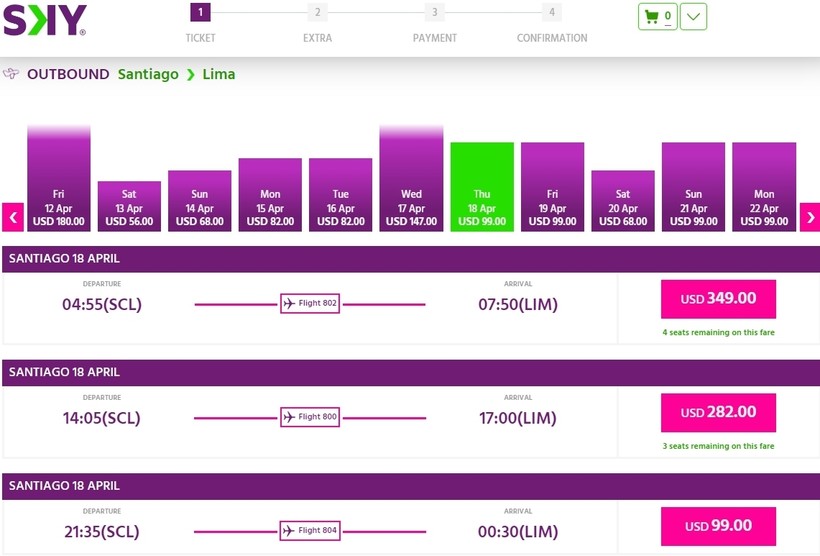Select the highlighted Thu 18 Apr date bar

click(x=482, y=188)
